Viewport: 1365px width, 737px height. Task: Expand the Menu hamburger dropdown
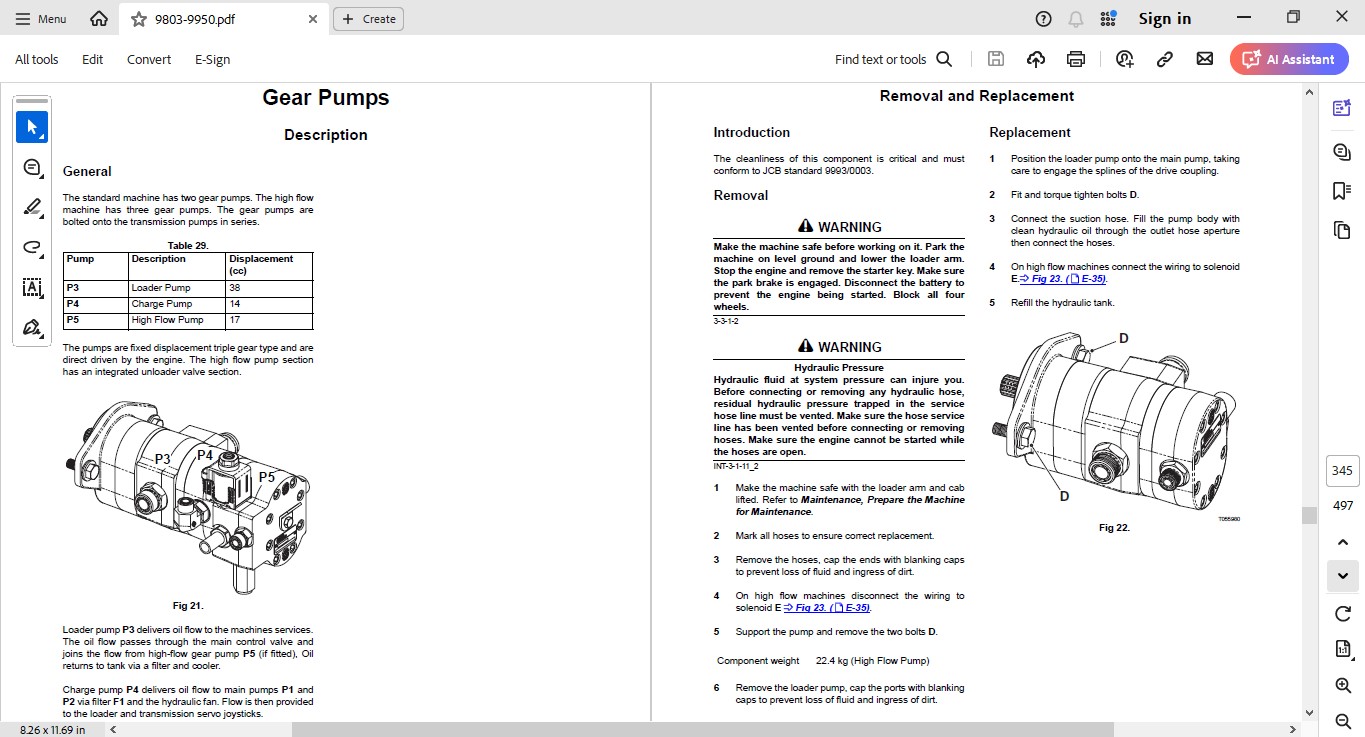(x=38, y=19)
